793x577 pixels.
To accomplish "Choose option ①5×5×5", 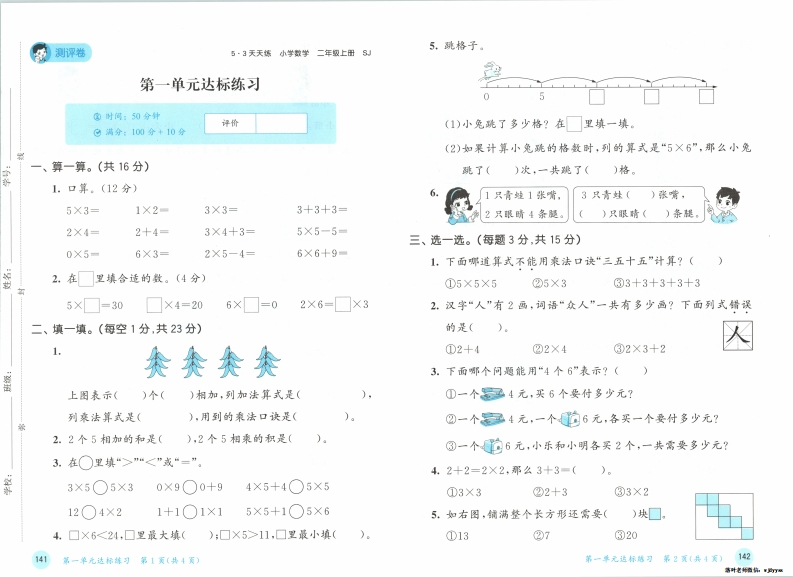I will tap(463, 283).
